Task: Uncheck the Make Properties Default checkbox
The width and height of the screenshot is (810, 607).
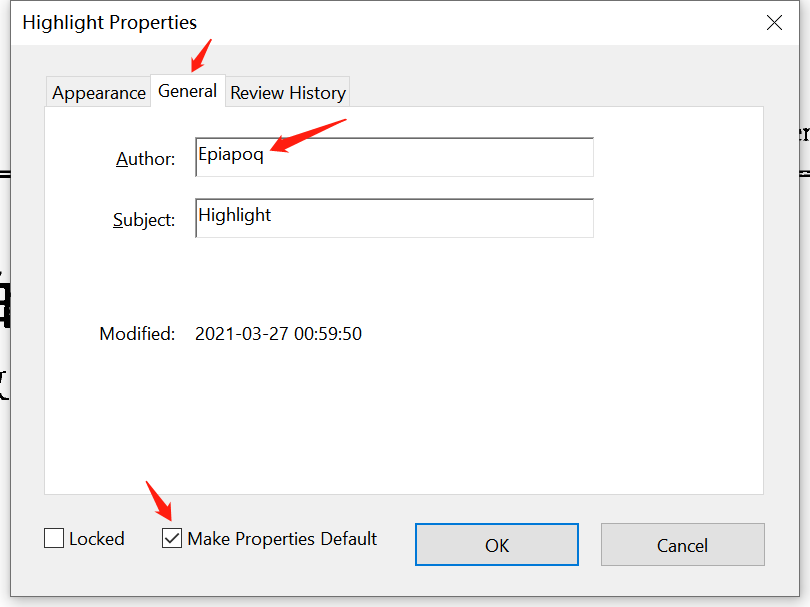Action: 172,538
